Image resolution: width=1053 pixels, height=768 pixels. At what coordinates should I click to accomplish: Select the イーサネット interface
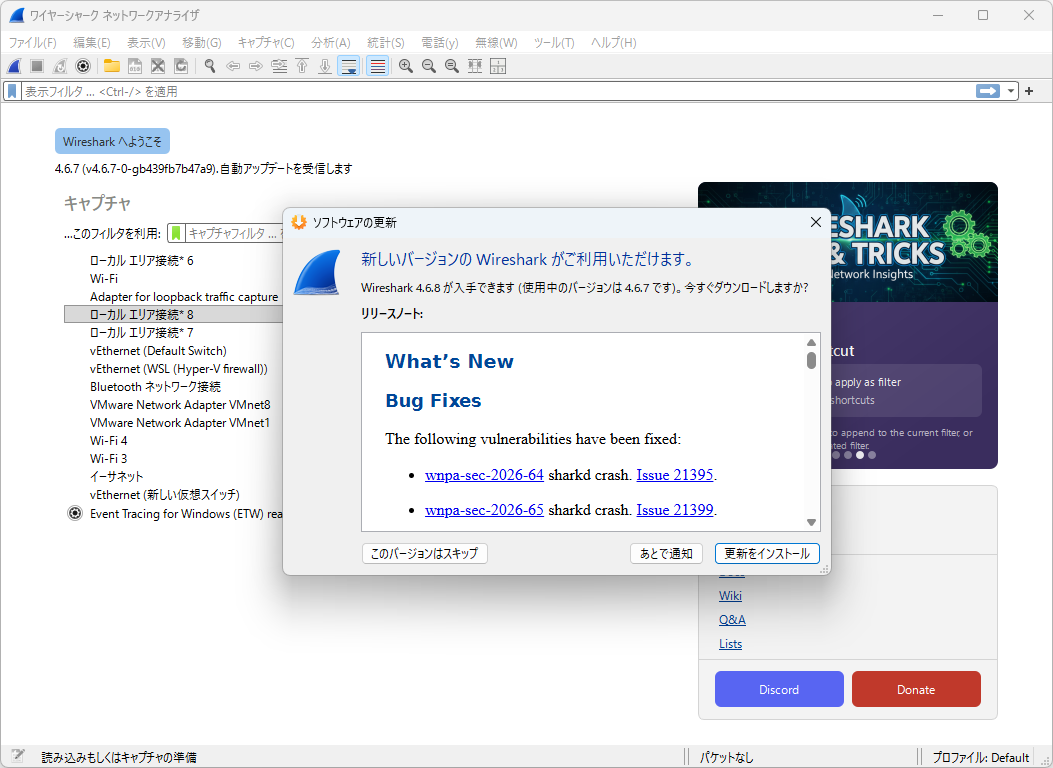pyautogui.click(x=116, y=476)
